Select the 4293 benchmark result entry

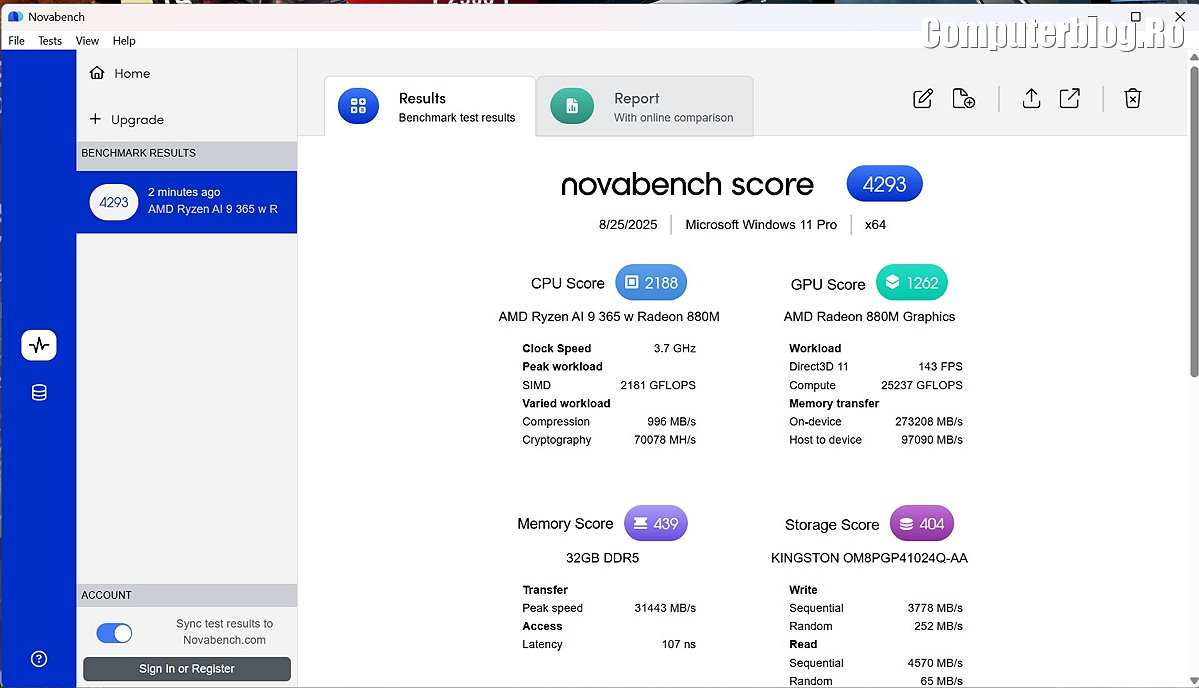pyautogui.click(x=187, y=202)
